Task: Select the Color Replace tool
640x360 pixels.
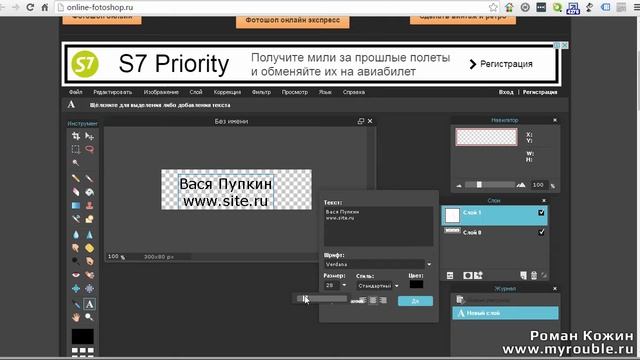Action: 76,219
